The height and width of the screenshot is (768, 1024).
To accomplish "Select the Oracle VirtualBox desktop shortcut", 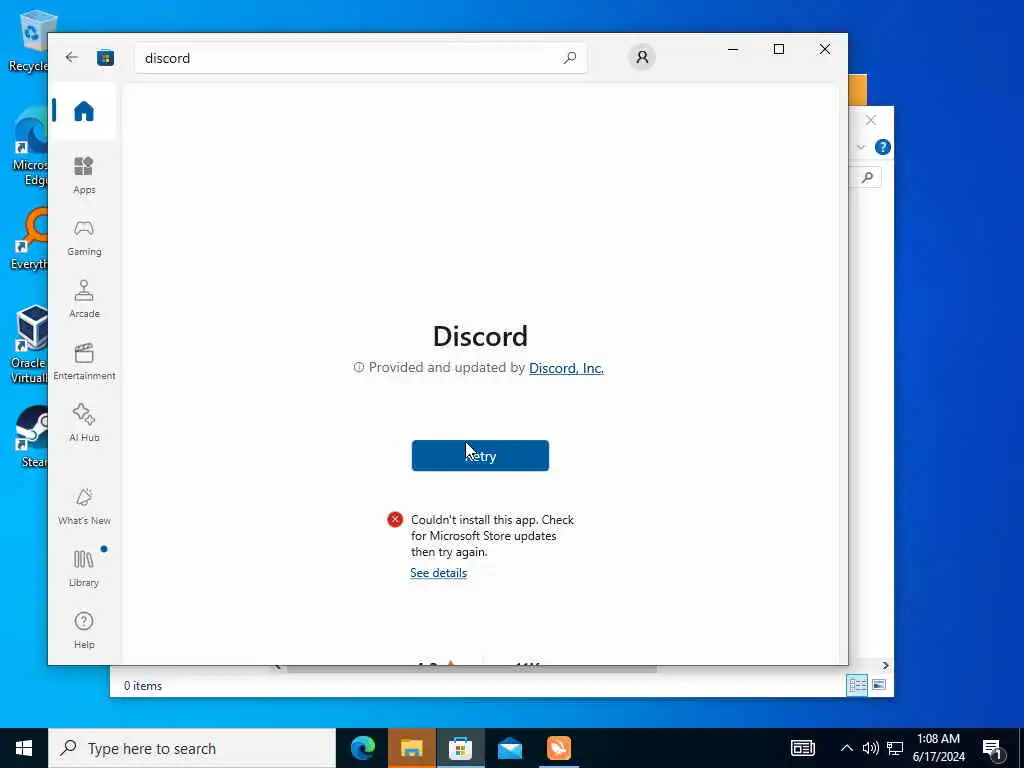I will [29, 344].
